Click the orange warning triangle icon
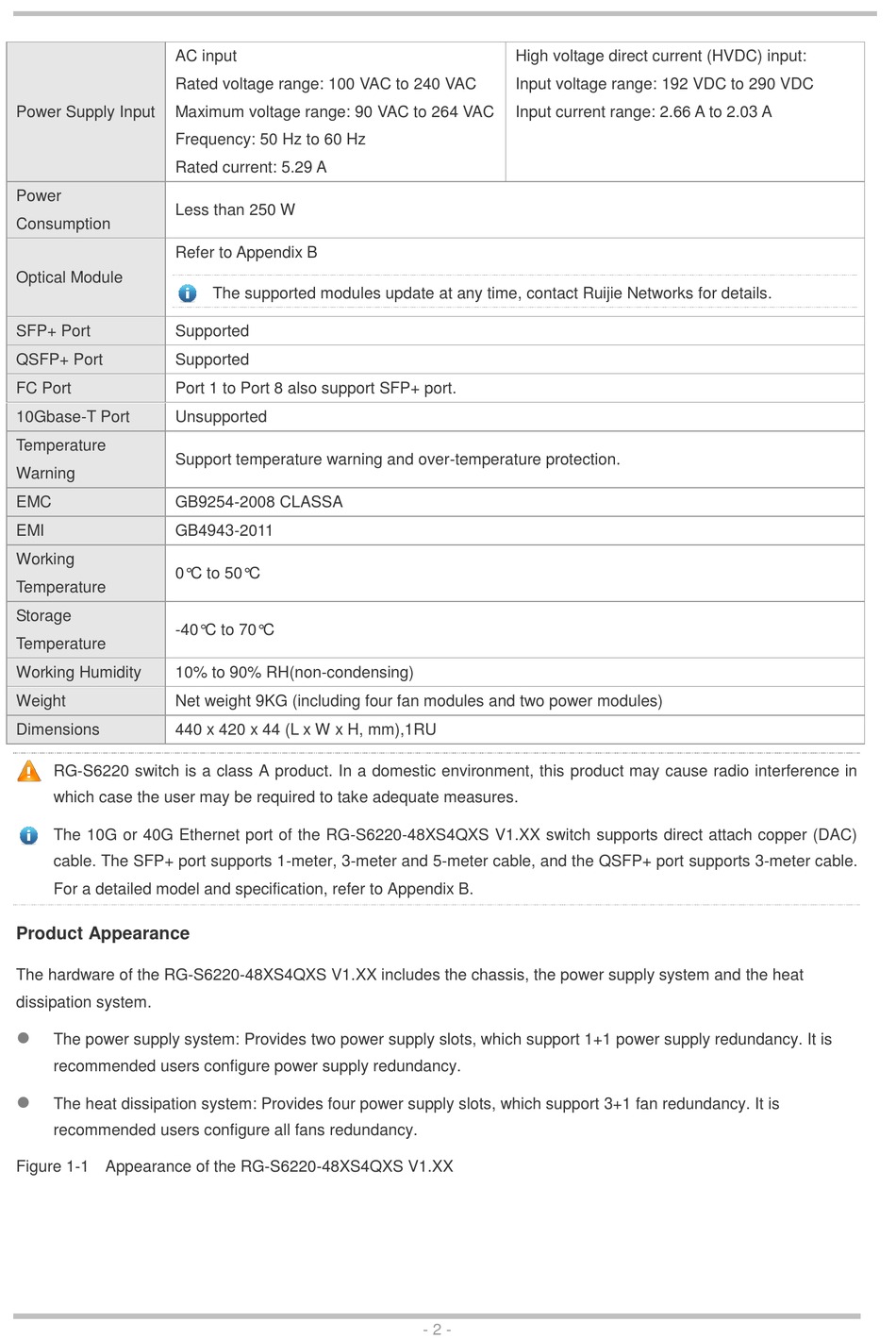896x1339 pixels. 29,772
